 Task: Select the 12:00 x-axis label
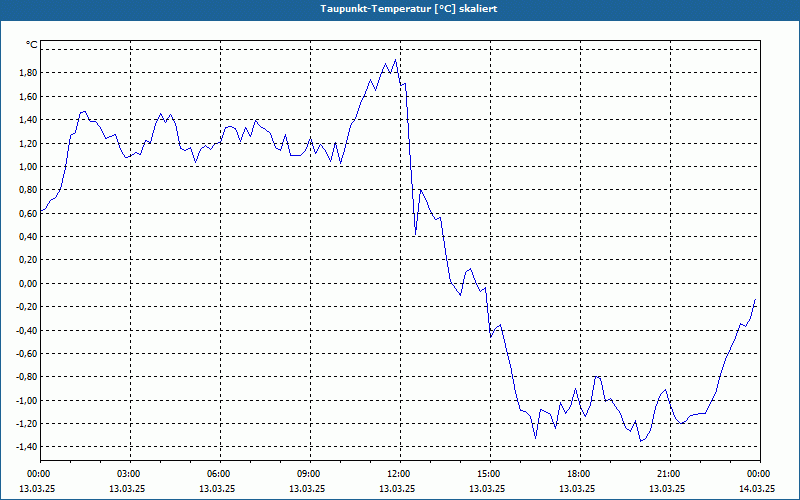point(401,474)
